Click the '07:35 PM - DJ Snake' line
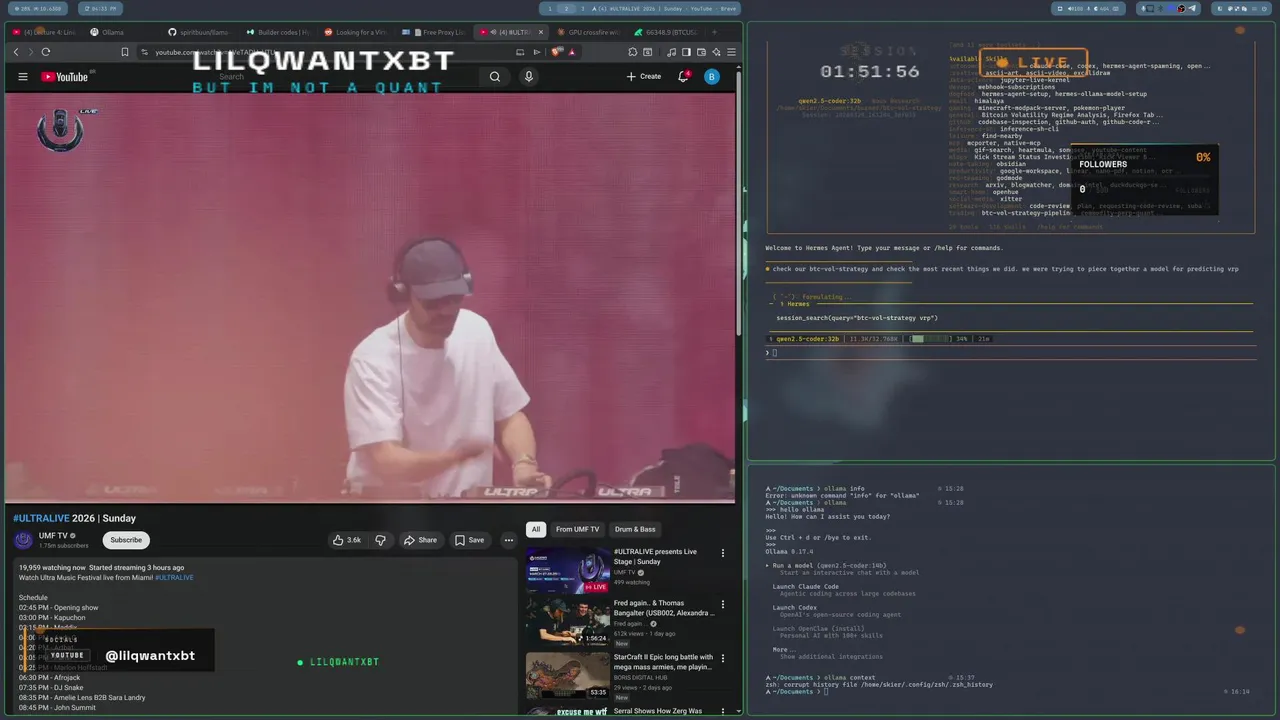This screenshot has width=1280, height=720. click(x=51, y=688)
